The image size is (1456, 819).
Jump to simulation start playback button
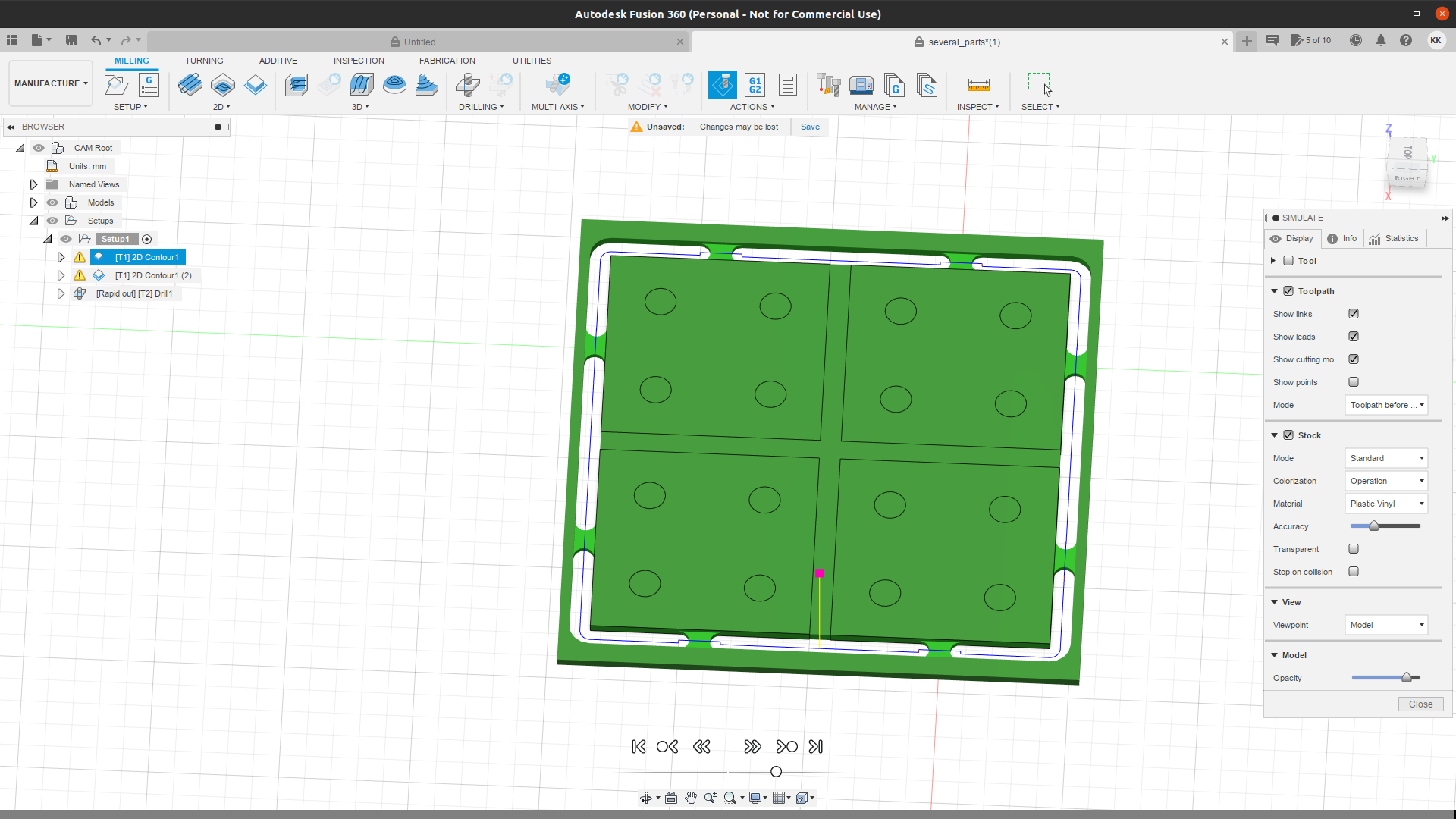point(639,747)
